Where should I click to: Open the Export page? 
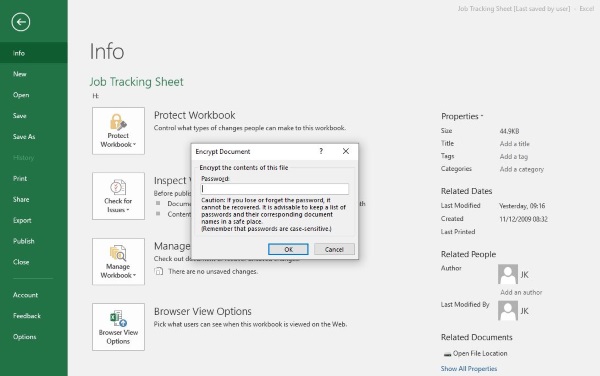pyautogui.click(x=34, y=220)
